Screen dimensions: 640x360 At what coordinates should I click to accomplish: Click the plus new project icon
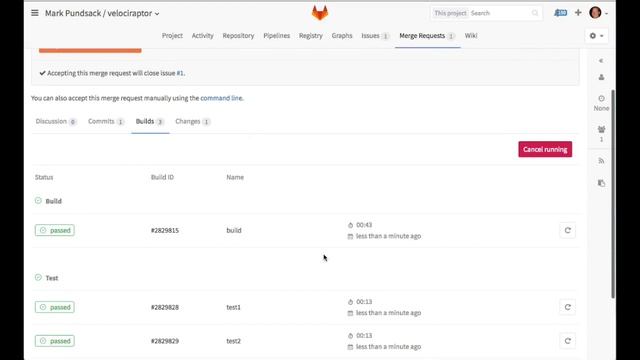pyautogui.click(x=578, y=13)
